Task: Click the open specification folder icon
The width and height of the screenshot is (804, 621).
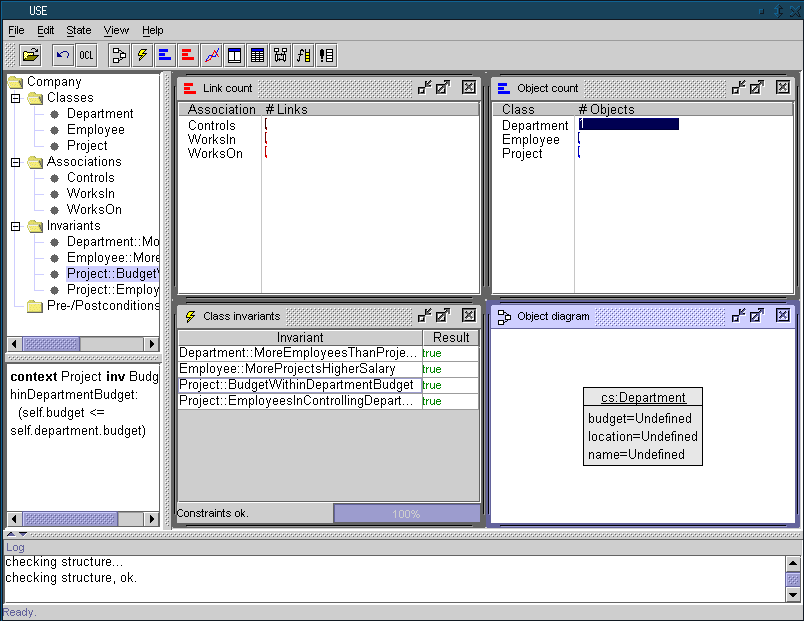Action: click(x=30, y=55)
